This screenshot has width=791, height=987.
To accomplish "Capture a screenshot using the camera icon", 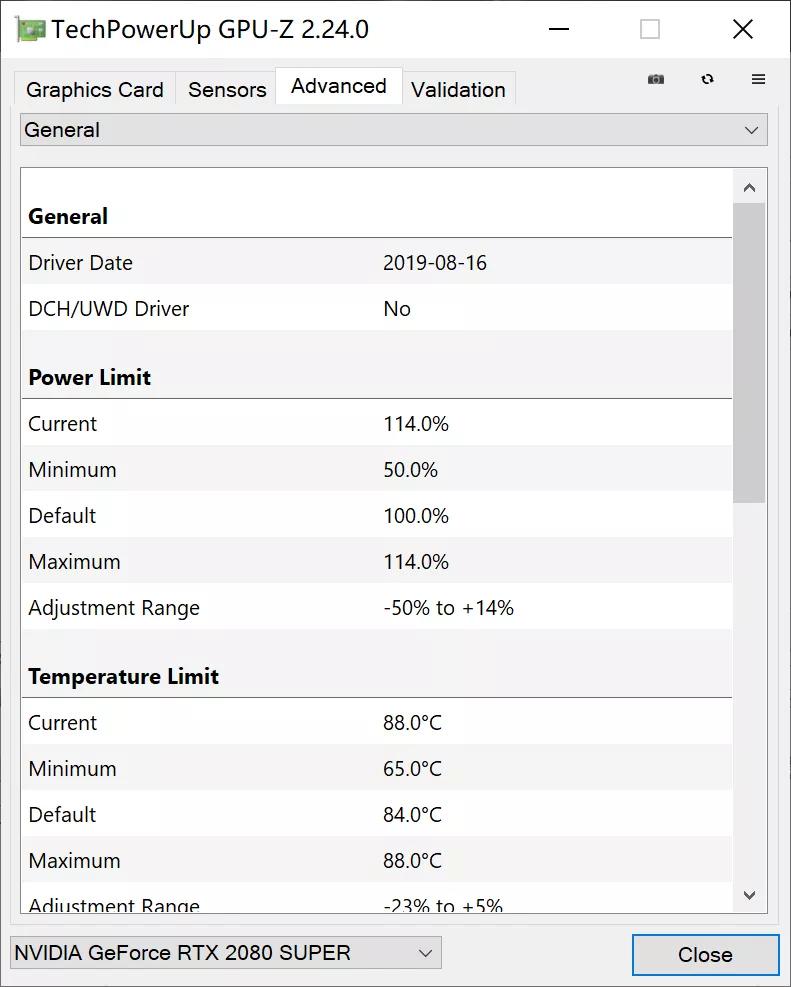I will click(656, 79).
